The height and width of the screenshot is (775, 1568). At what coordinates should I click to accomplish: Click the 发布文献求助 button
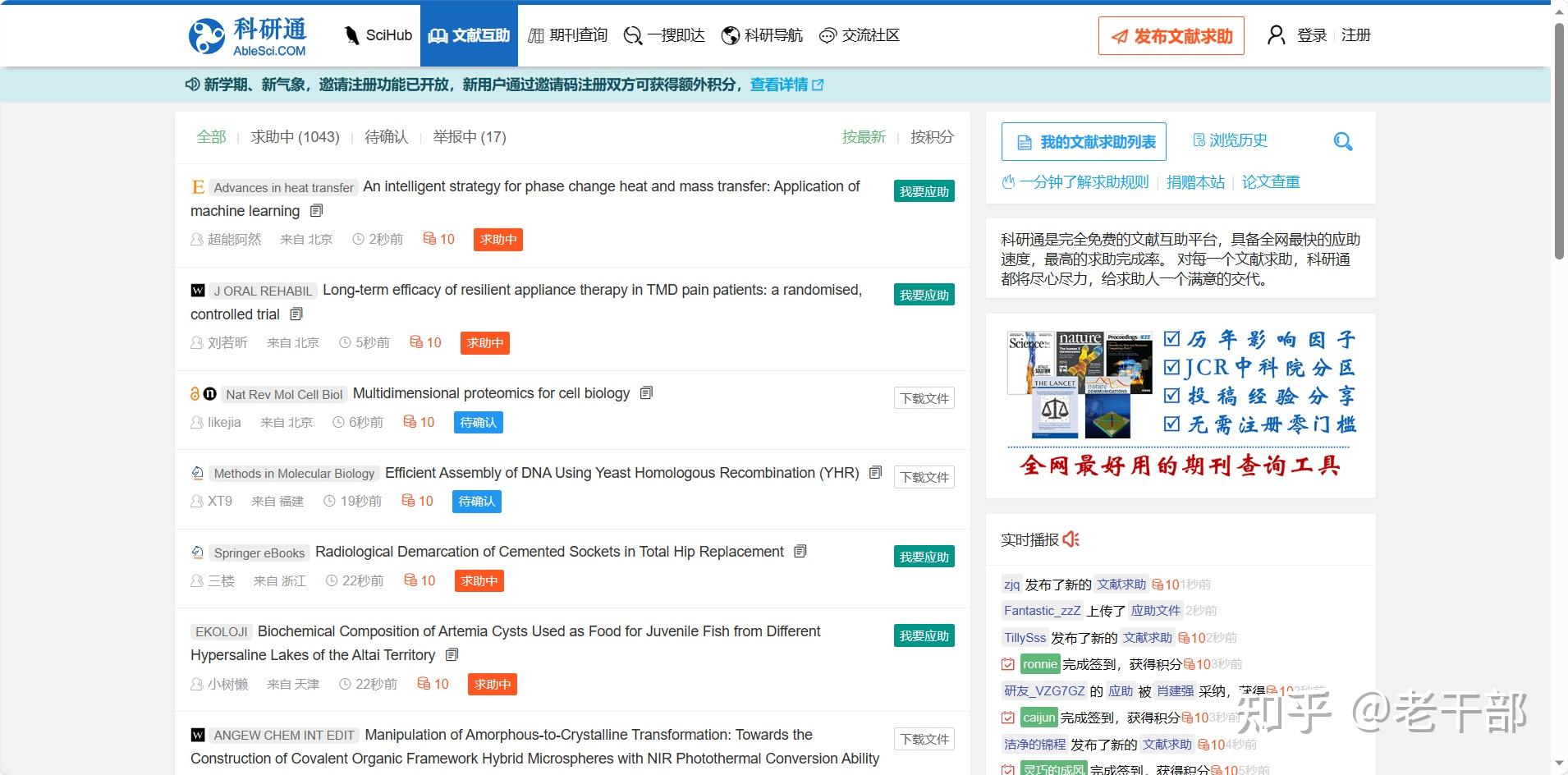(1171, 35)
